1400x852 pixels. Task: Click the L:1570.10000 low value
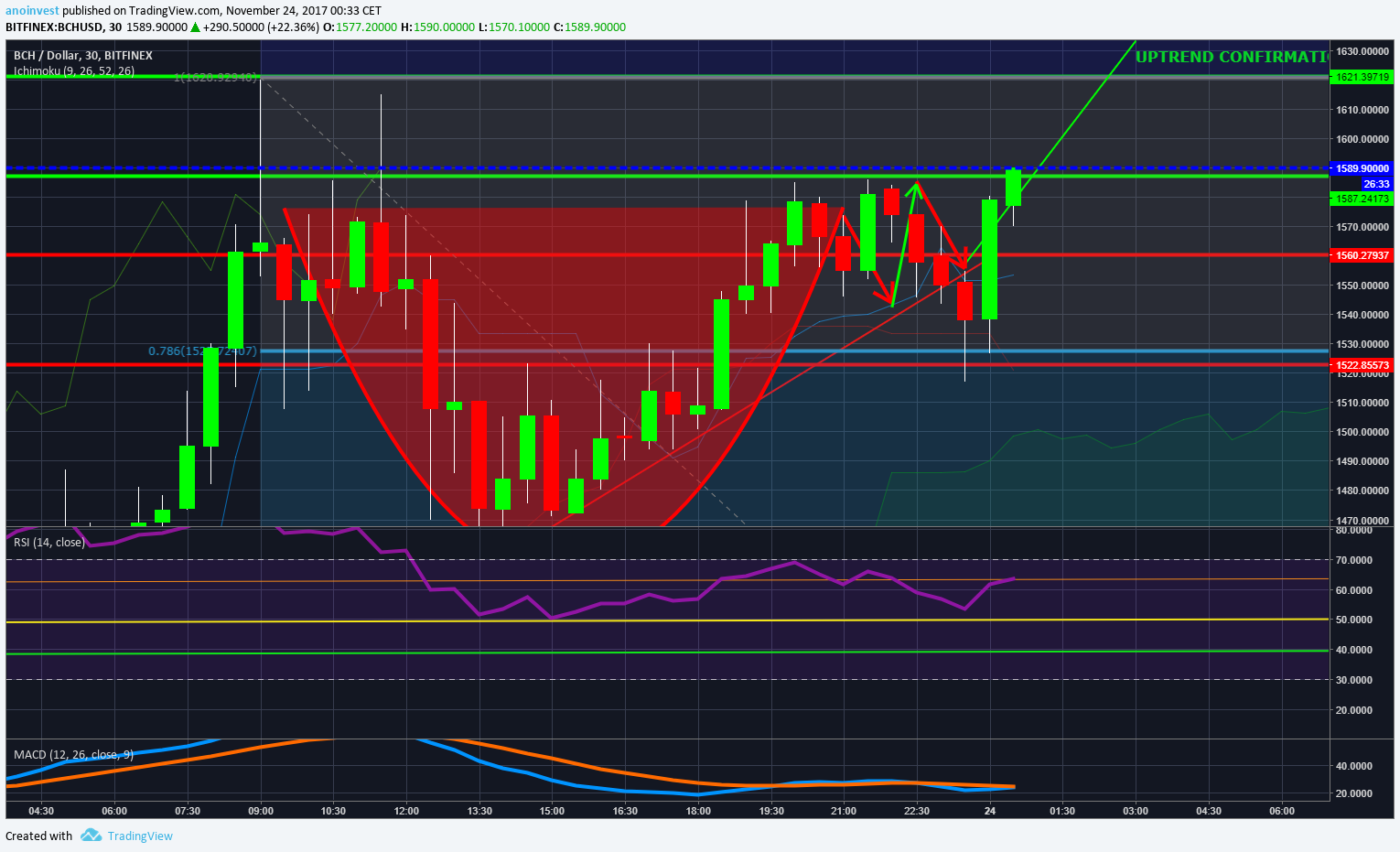pos(513,27)
